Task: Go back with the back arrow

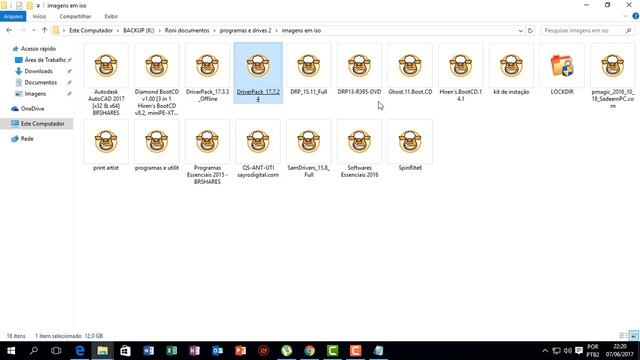Action: (x=9, y=30)
